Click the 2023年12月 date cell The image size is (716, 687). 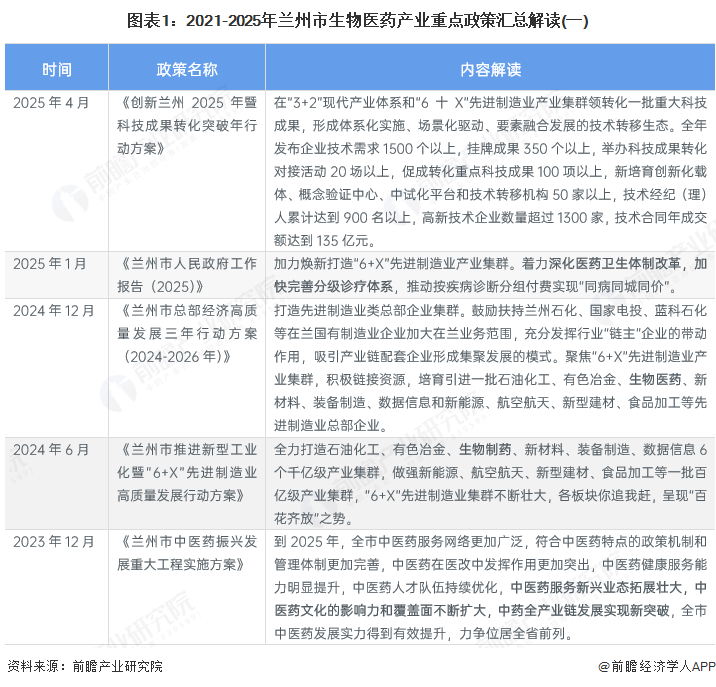coord(56,540)
